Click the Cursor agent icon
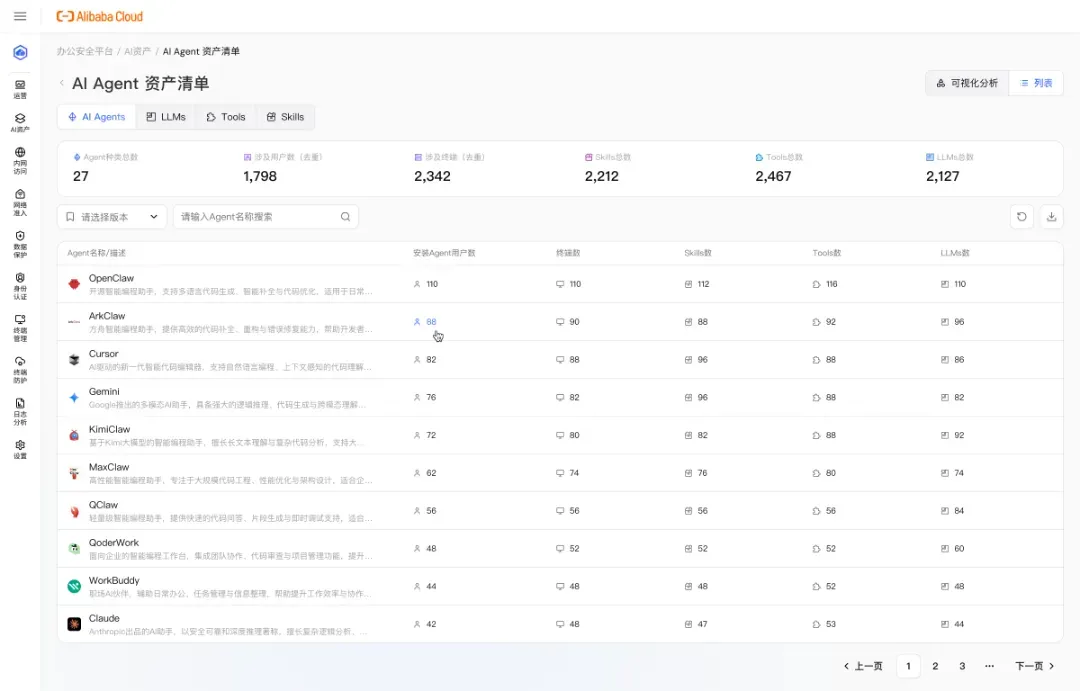 point(74,360)
